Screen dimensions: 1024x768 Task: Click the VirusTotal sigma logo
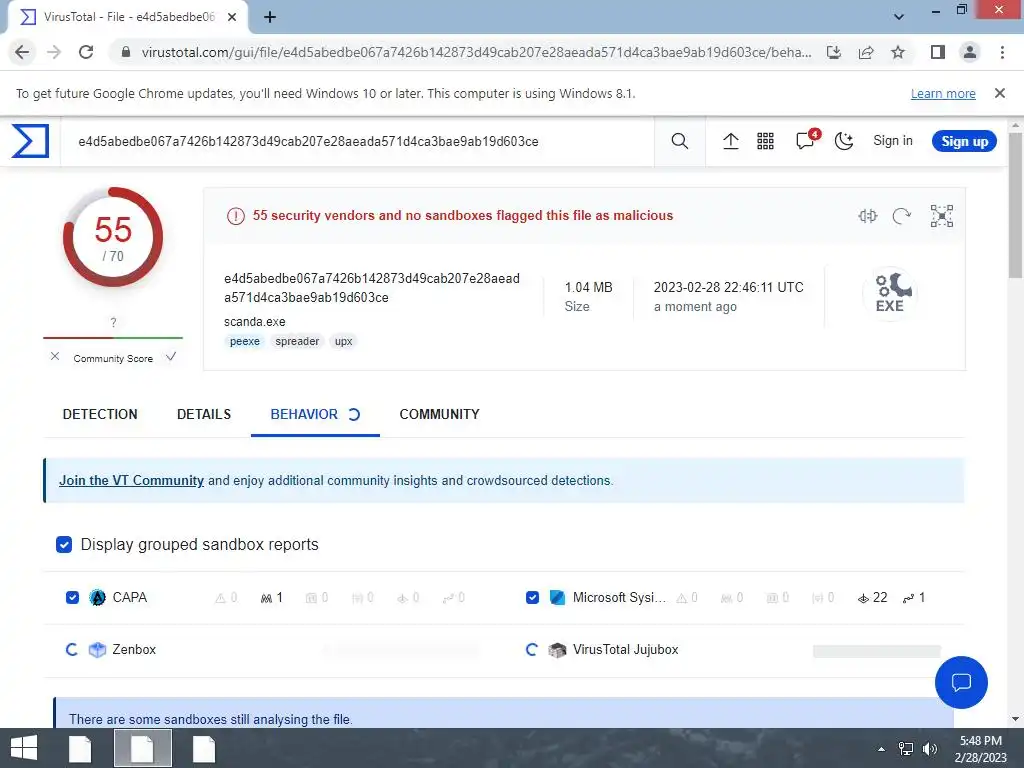pyautogui.click(x=30, y=141)
